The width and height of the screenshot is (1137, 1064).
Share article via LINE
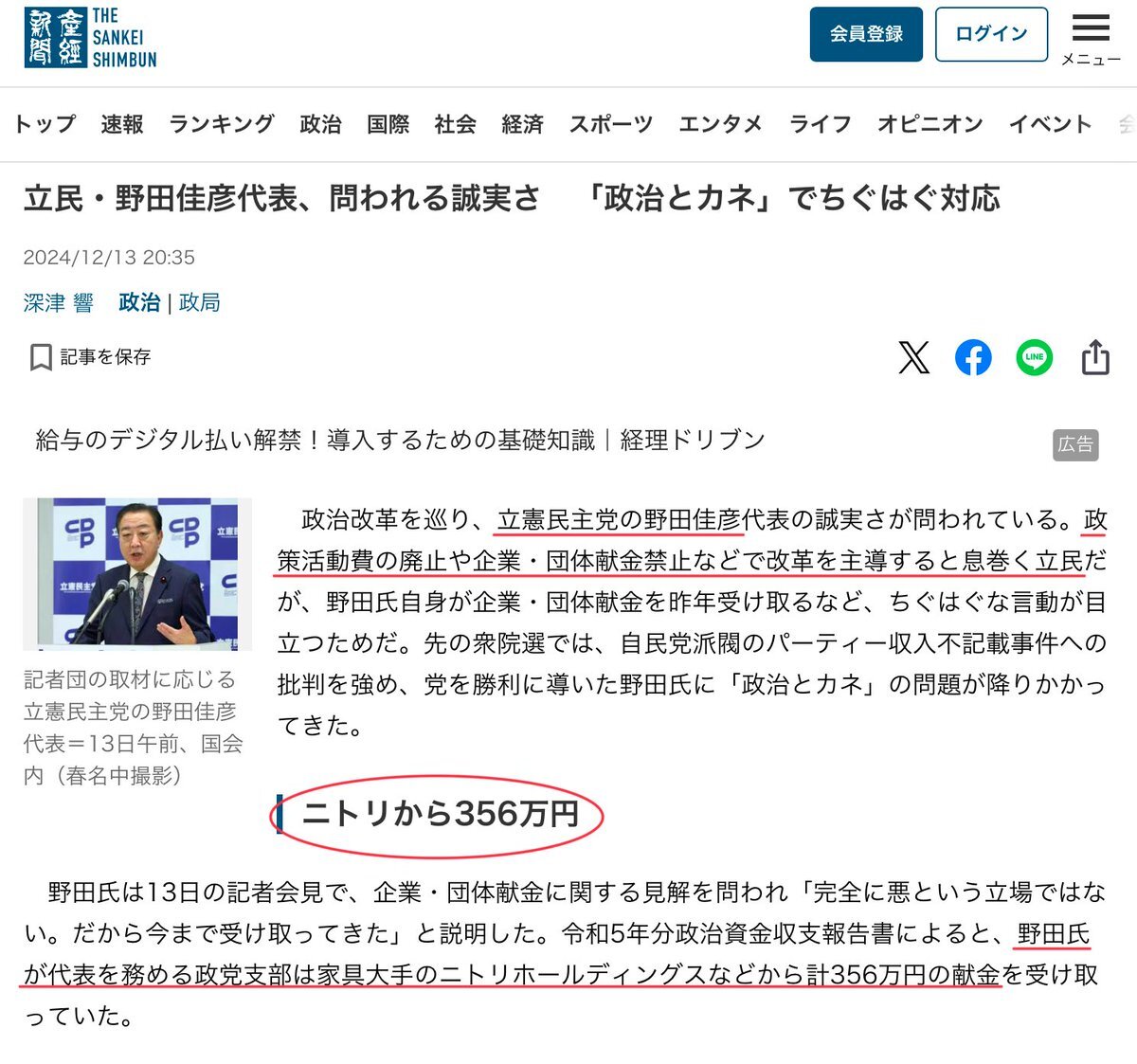coord(1034,357)
